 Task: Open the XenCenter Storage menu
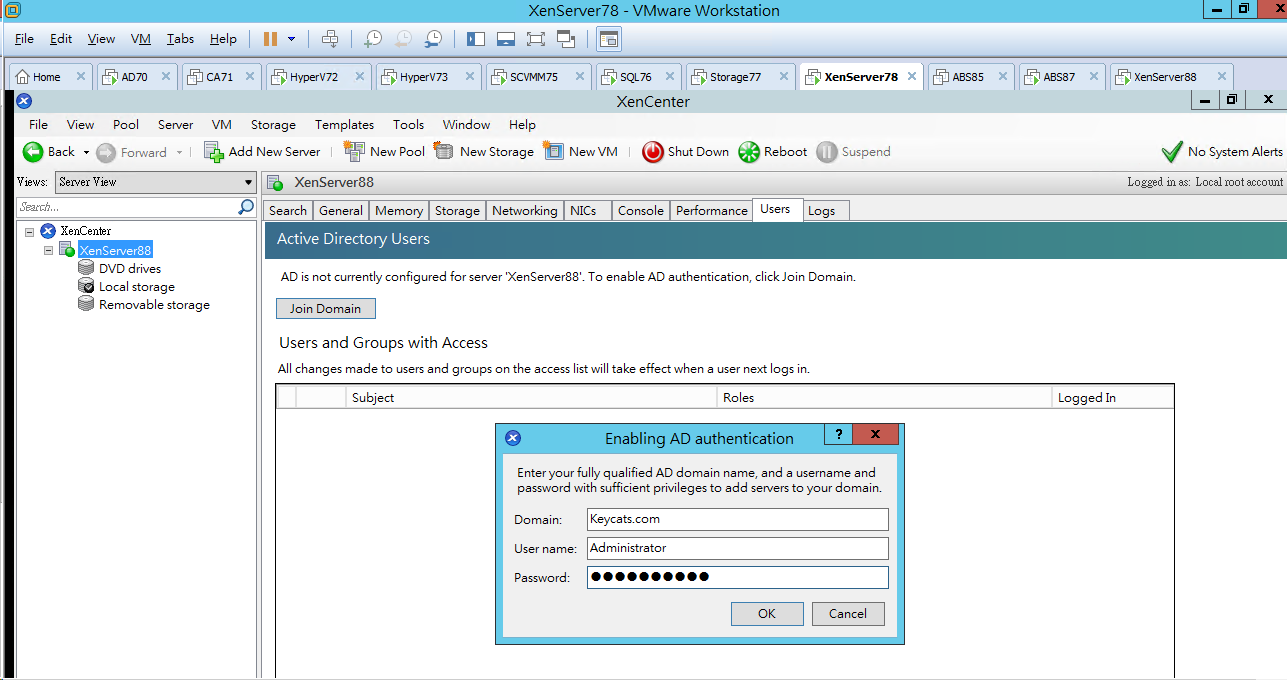coord(273,125)
